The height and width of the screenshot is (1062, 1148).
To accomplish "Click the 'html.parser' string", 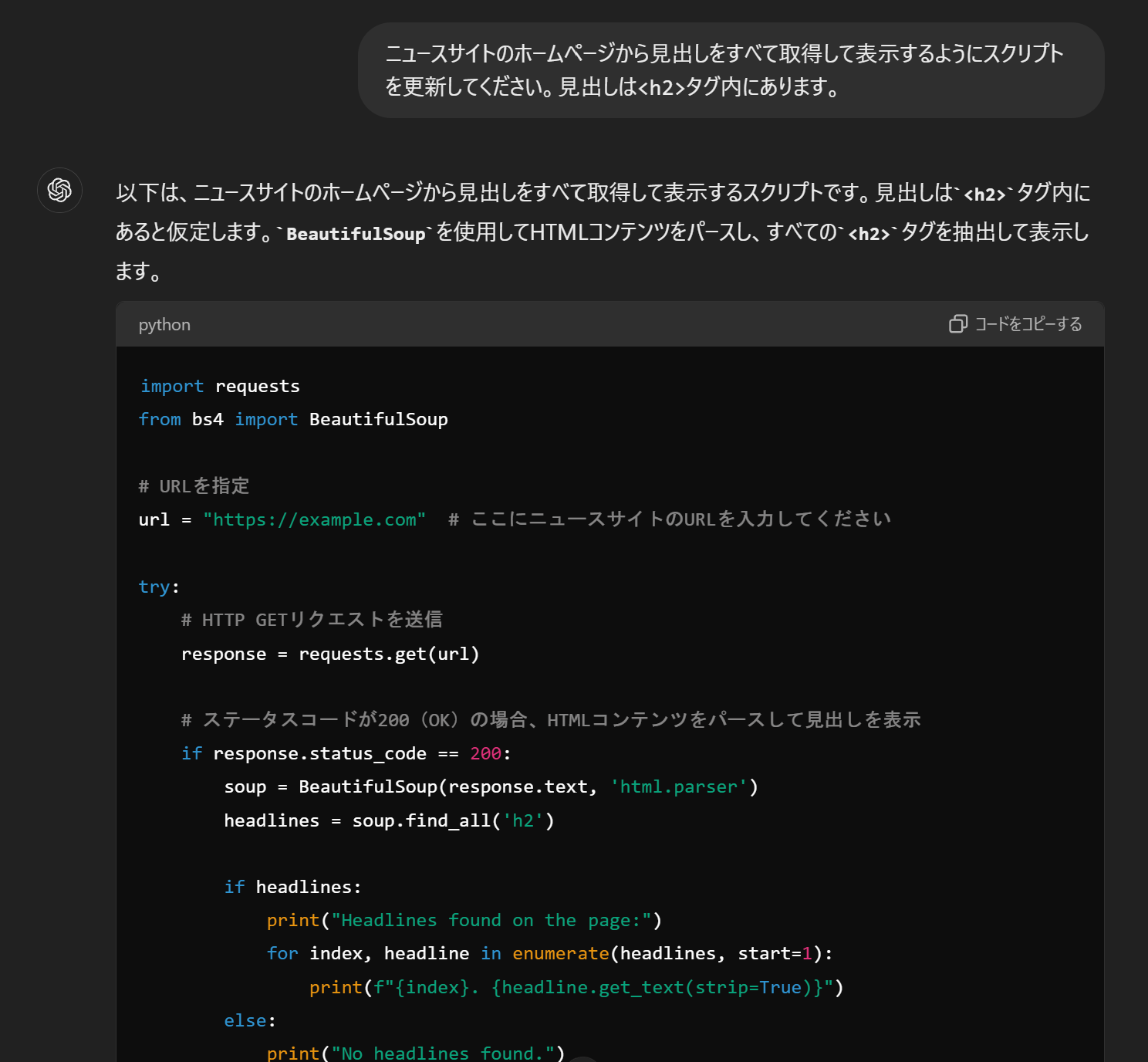I will tap(679, 786).
